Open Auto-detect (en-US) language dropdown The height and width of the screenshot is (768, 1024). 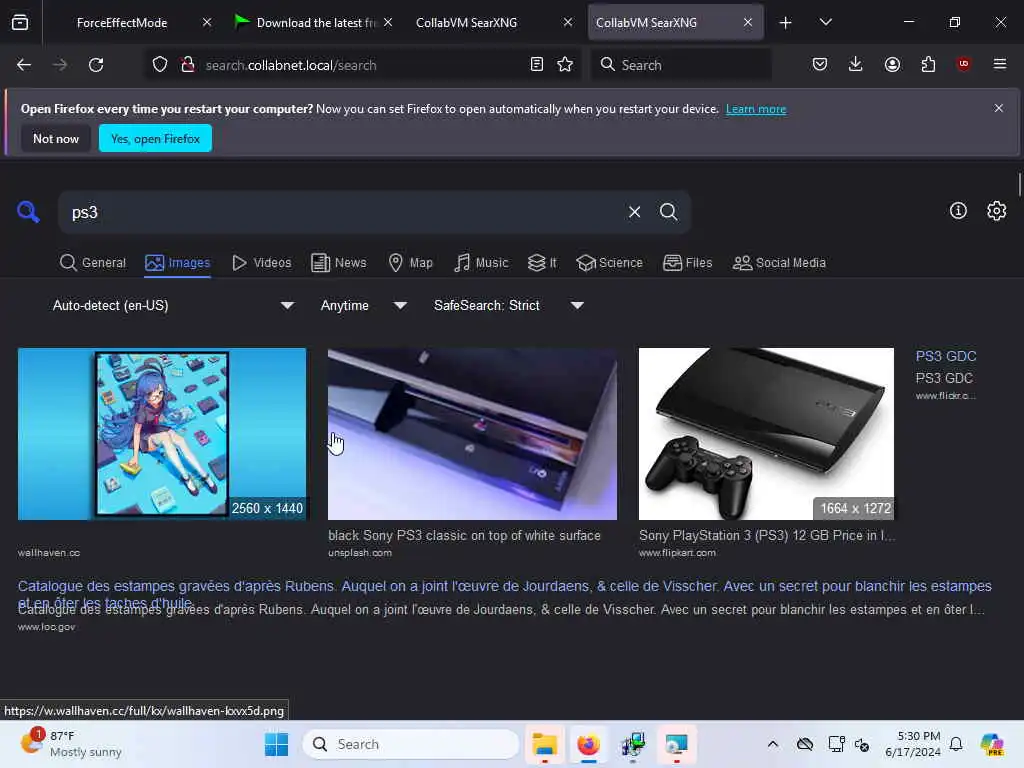(172, 305)
